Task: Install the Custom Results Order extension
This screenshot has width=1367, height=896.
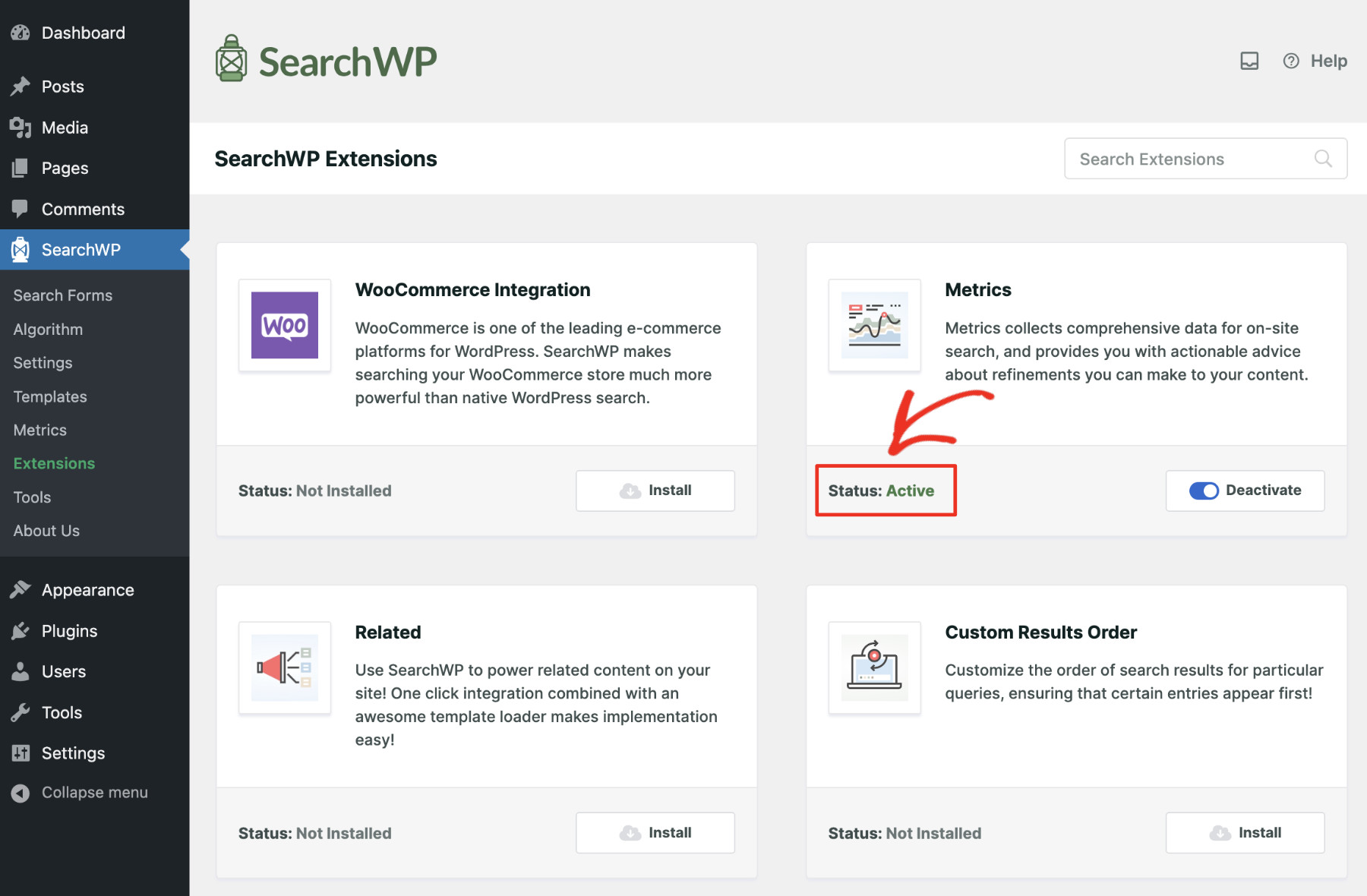Action: 1245,833
